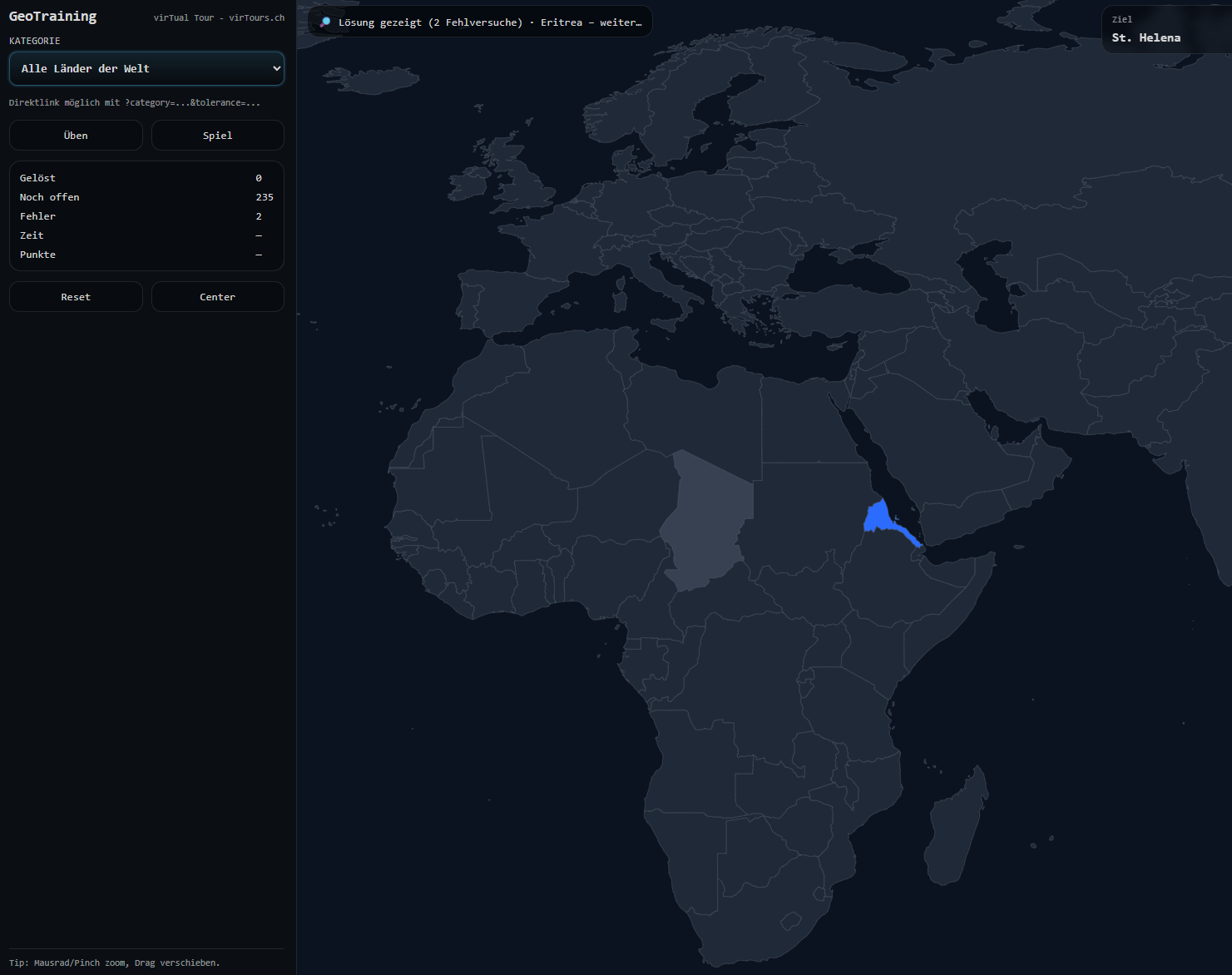
Task: Click the dropdown chevron arrow of Kategorie
Action: (x=276, y=68)
